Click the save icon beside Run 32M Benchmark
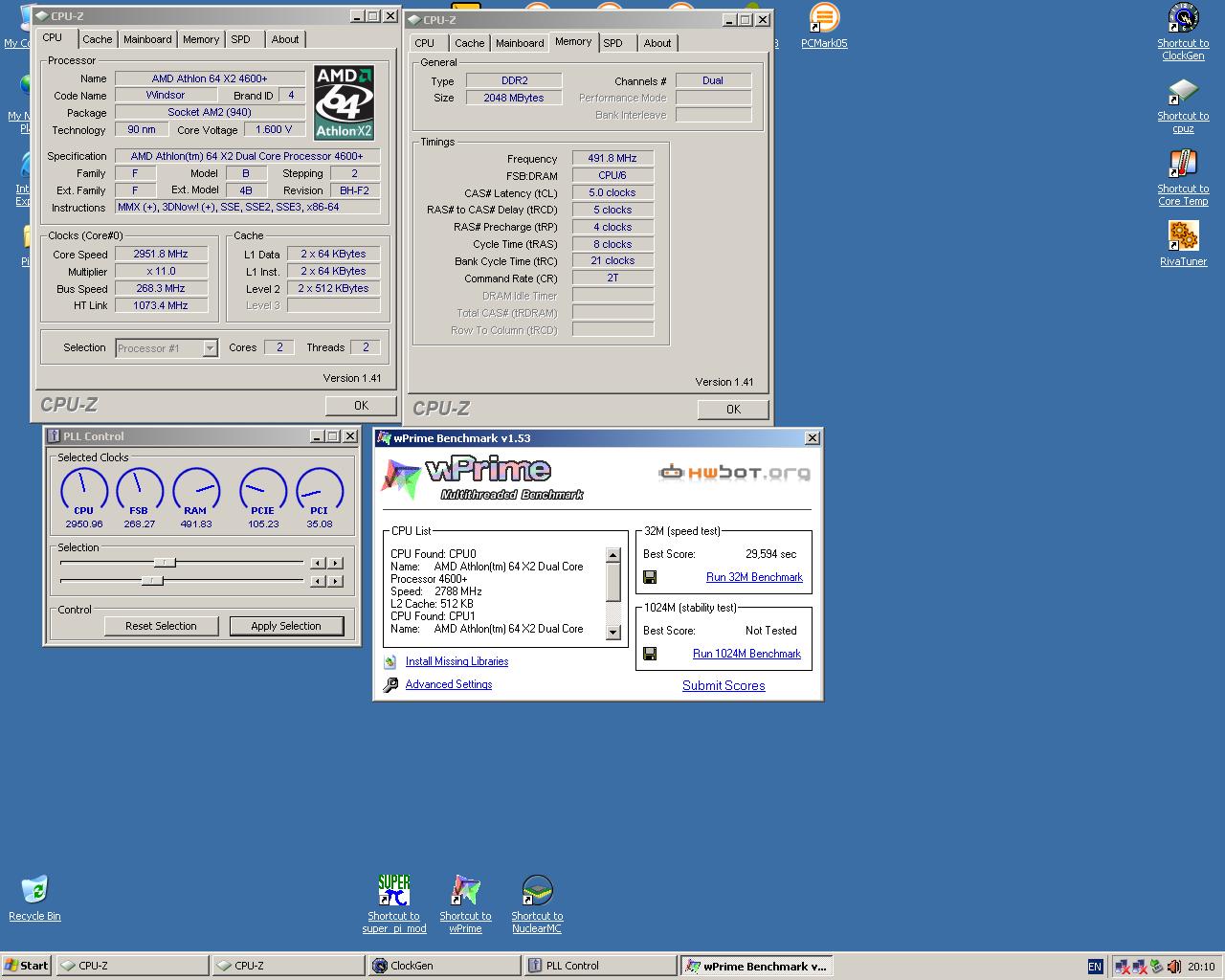Image resolution: width=1225 pixels, height=980 pixels. click(650, 577)
